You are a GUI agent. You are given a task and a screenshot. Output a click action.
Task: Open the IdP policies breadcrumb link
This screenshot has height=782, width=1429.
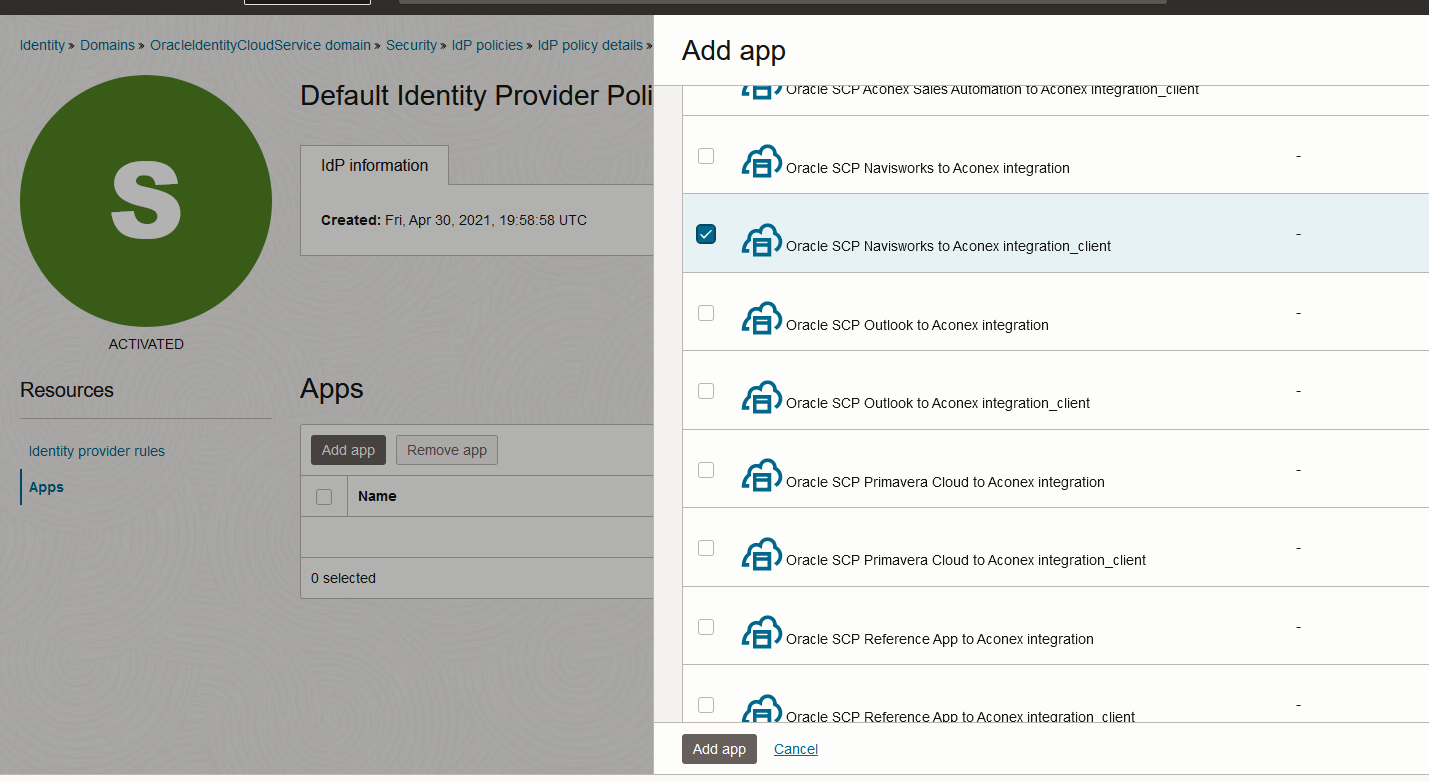click(487, 45)
